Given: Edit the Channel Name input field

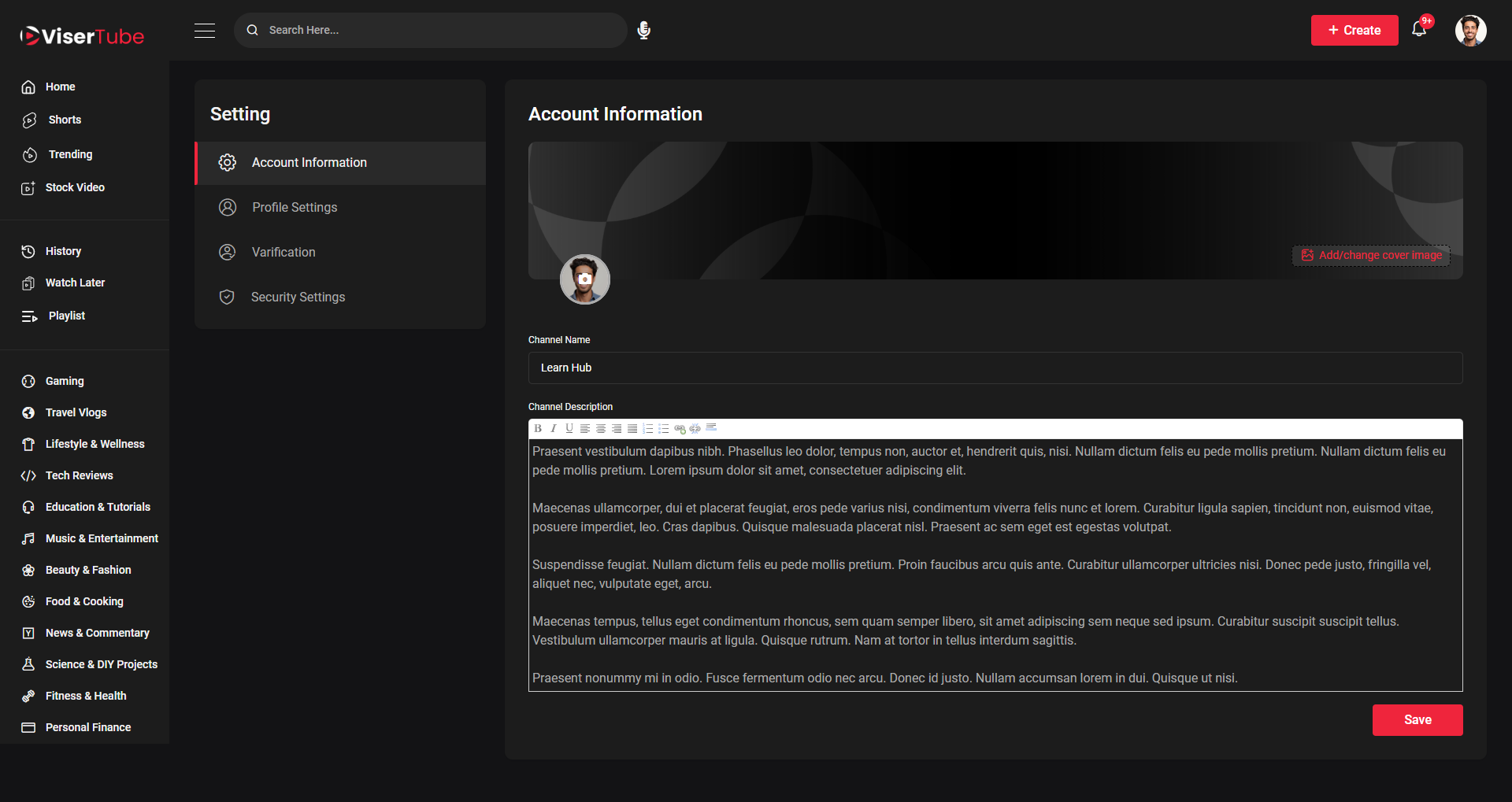Looking at the screenshot, I should click(x=995, y=368).
